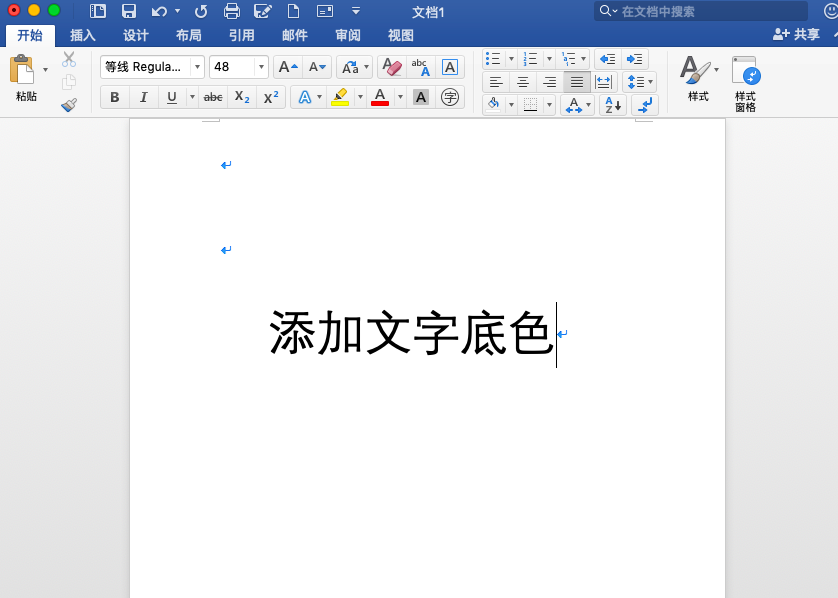The width and height of the screenshot is (838, 598).
Task: Open the underline style dropdown arrow
Action: [192, 97]
